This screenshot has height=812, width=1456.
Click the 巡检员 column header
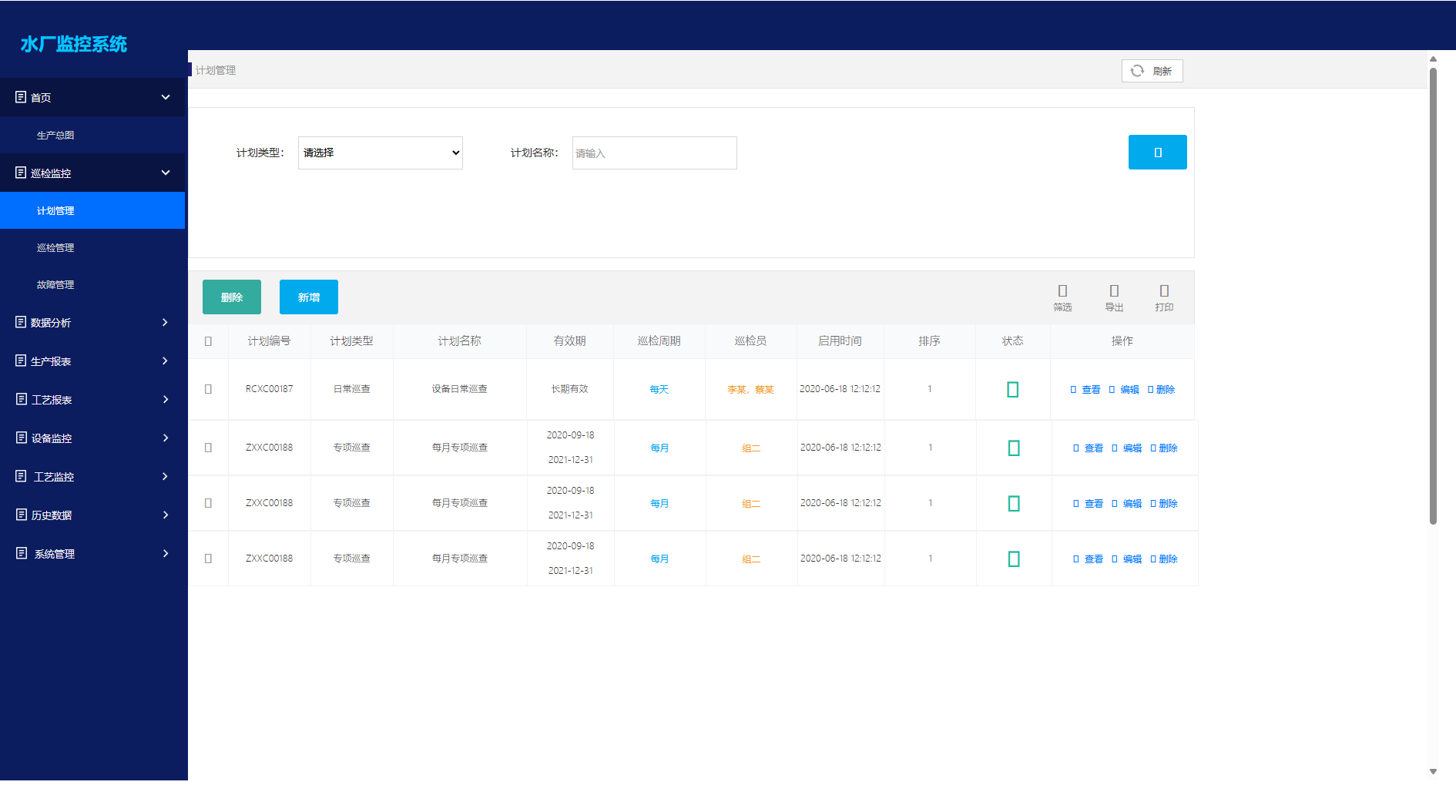tap(750, 341)
